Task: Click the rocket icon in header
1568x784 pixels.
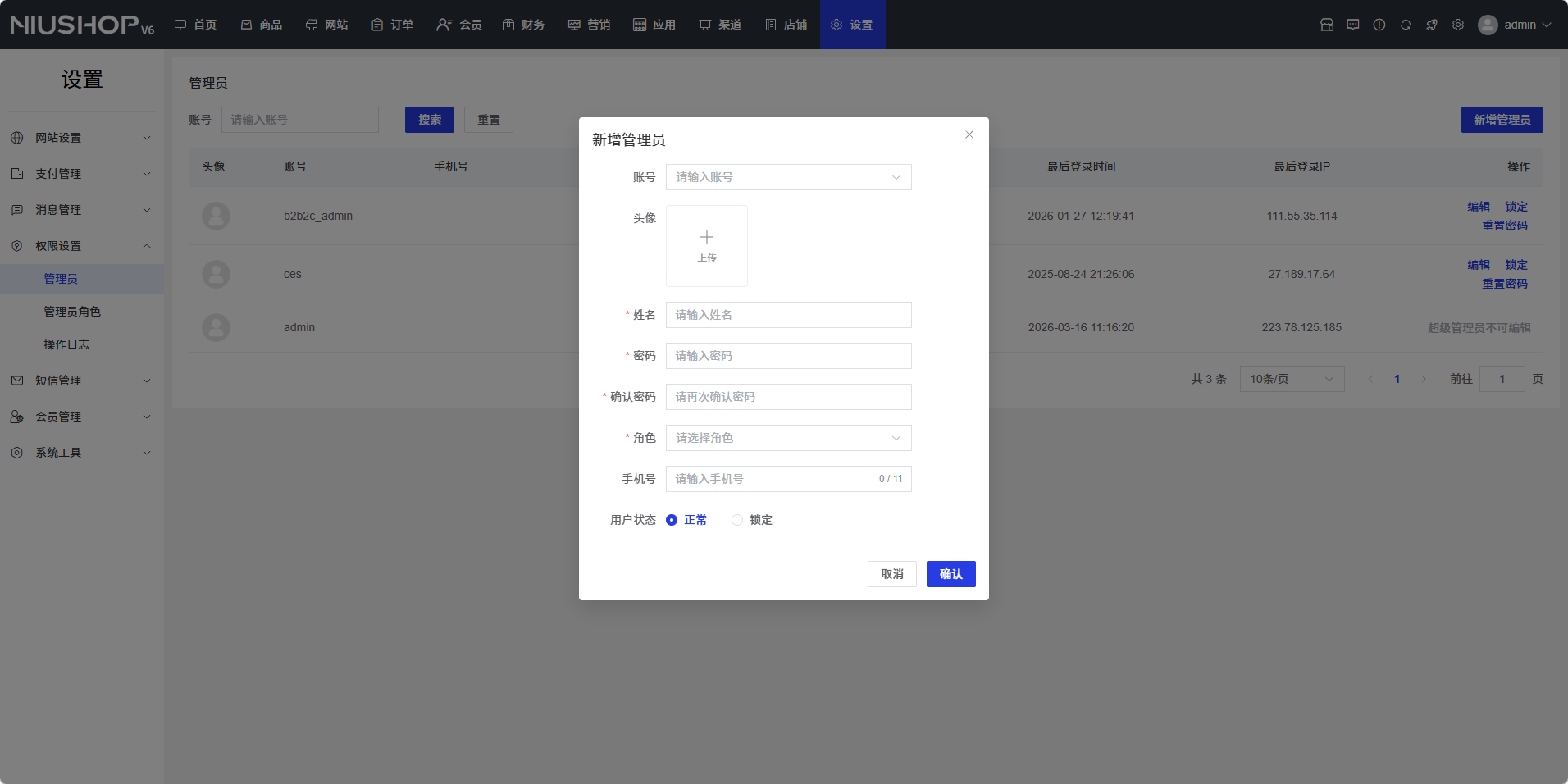Action: click(1431, 25)
